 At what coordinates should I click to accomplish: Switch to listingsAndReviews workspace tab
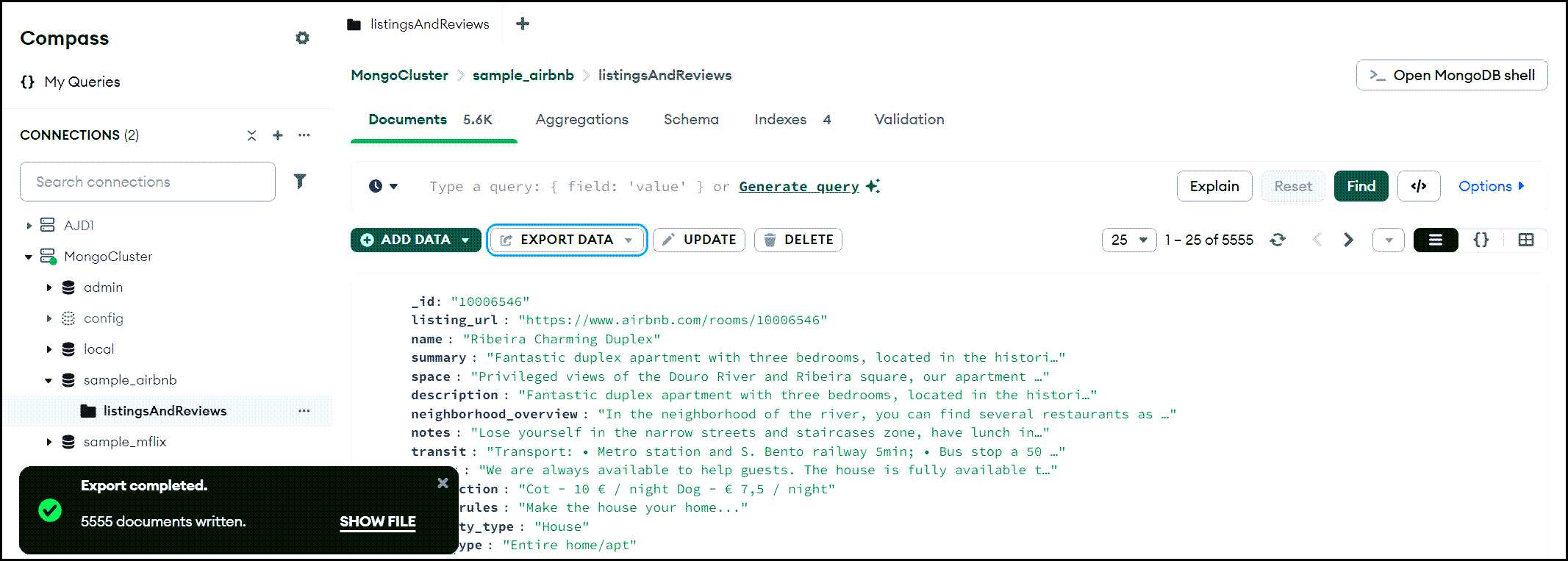point(418,24)
